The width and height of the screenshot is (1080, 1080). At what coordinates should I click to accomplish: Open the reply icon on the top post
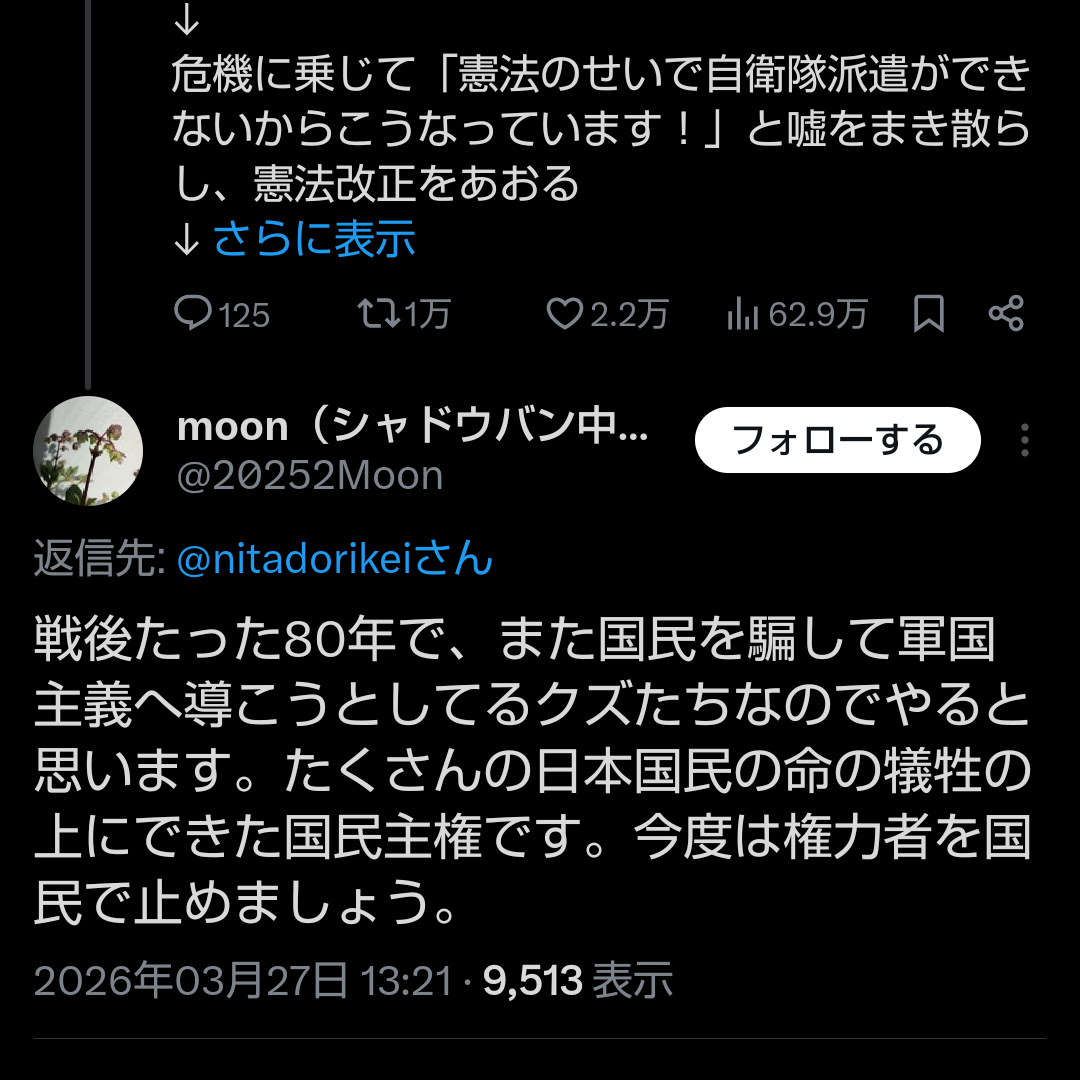[192, 314]
